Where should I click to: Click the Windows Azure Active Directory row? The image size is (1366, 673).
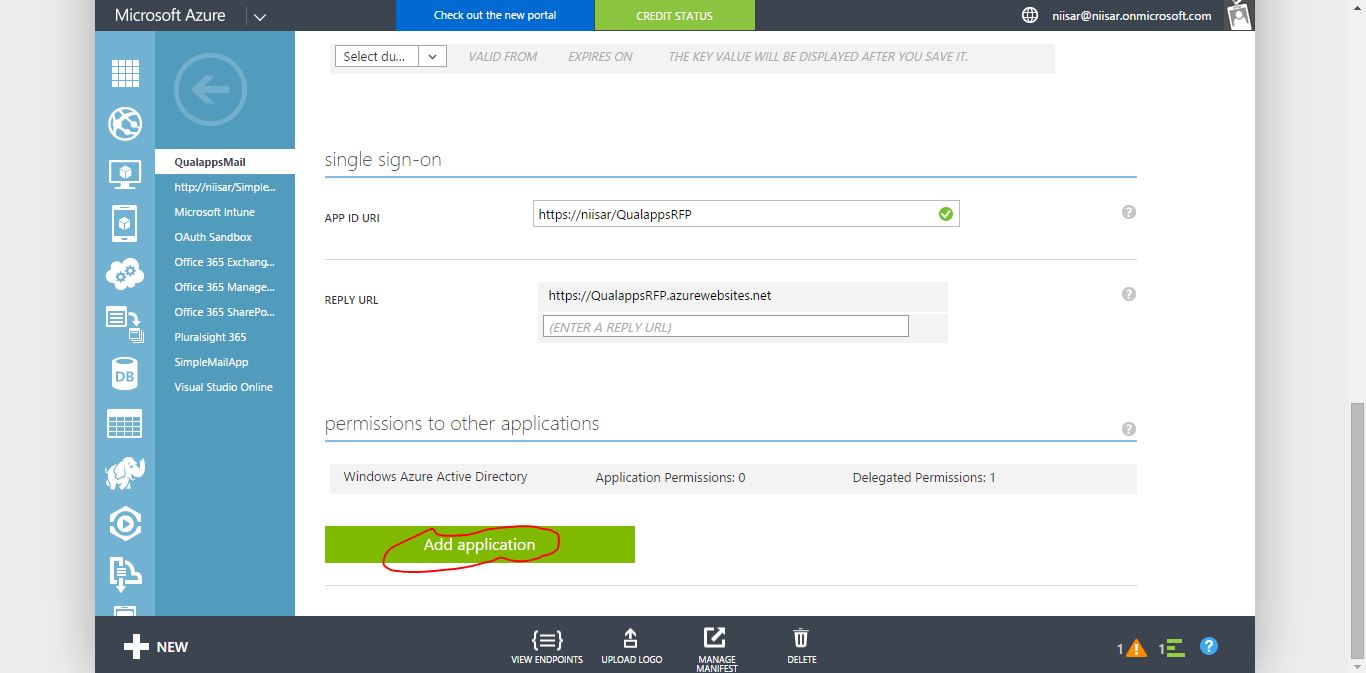(733, 478)
